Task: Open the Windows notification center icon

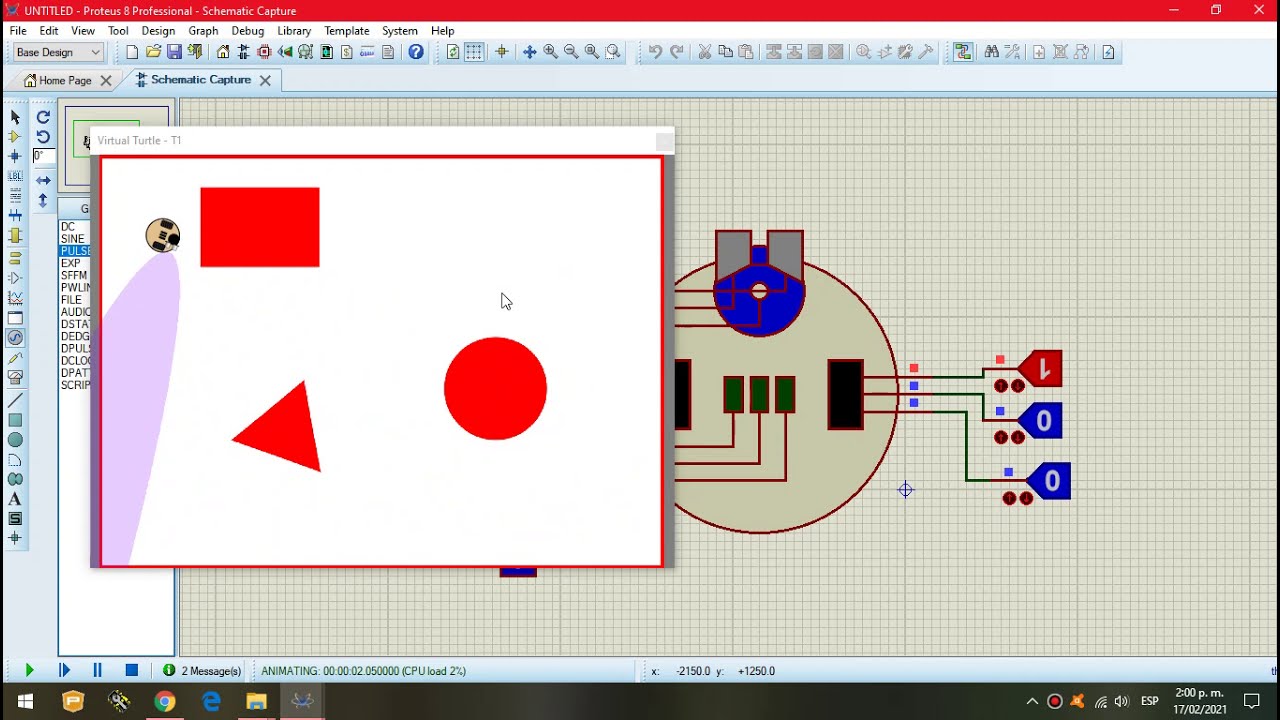Action: 1252,701
